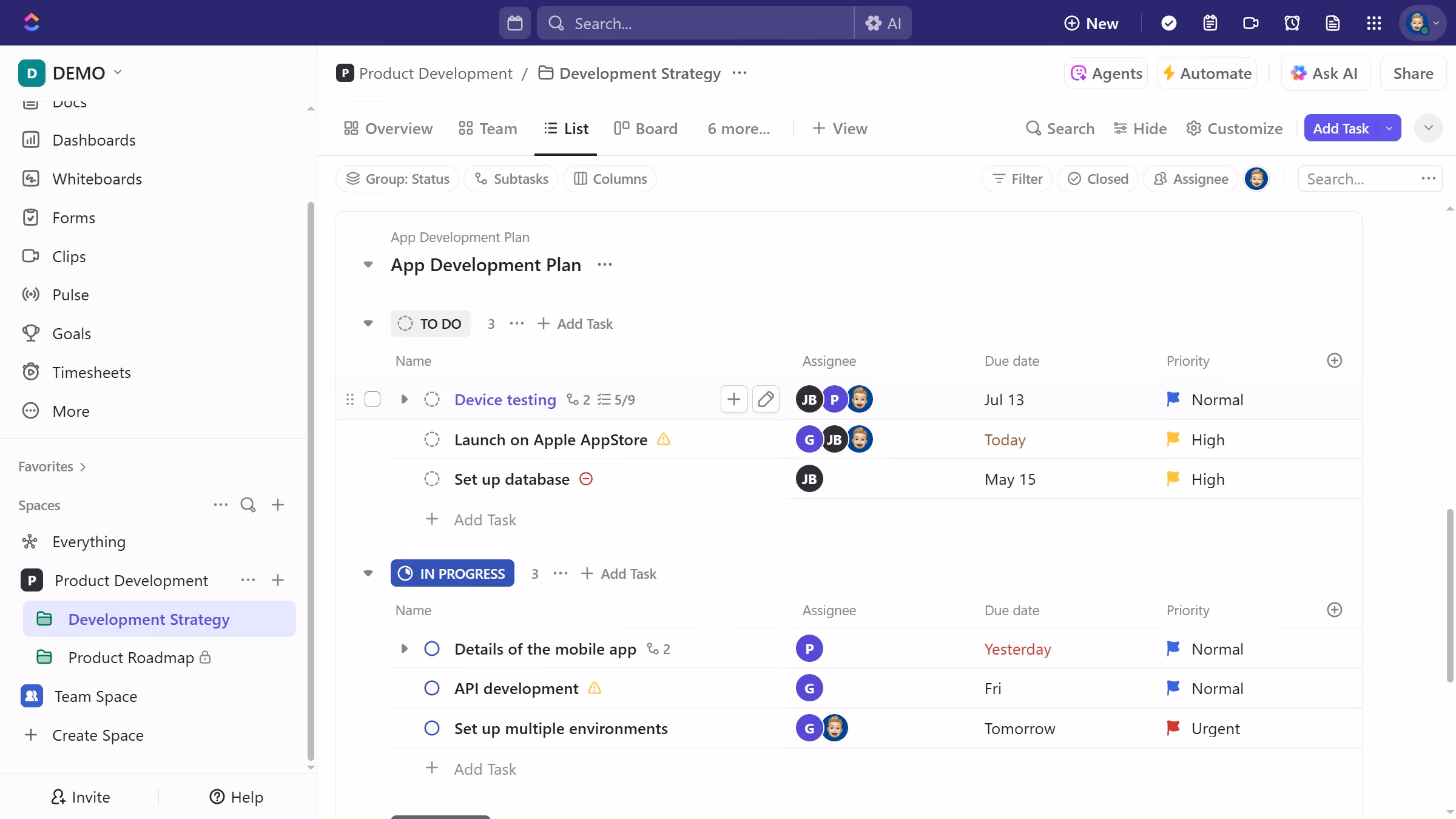
Task: Click the High priority flag on Set up database
Action: coord(1173,479)
